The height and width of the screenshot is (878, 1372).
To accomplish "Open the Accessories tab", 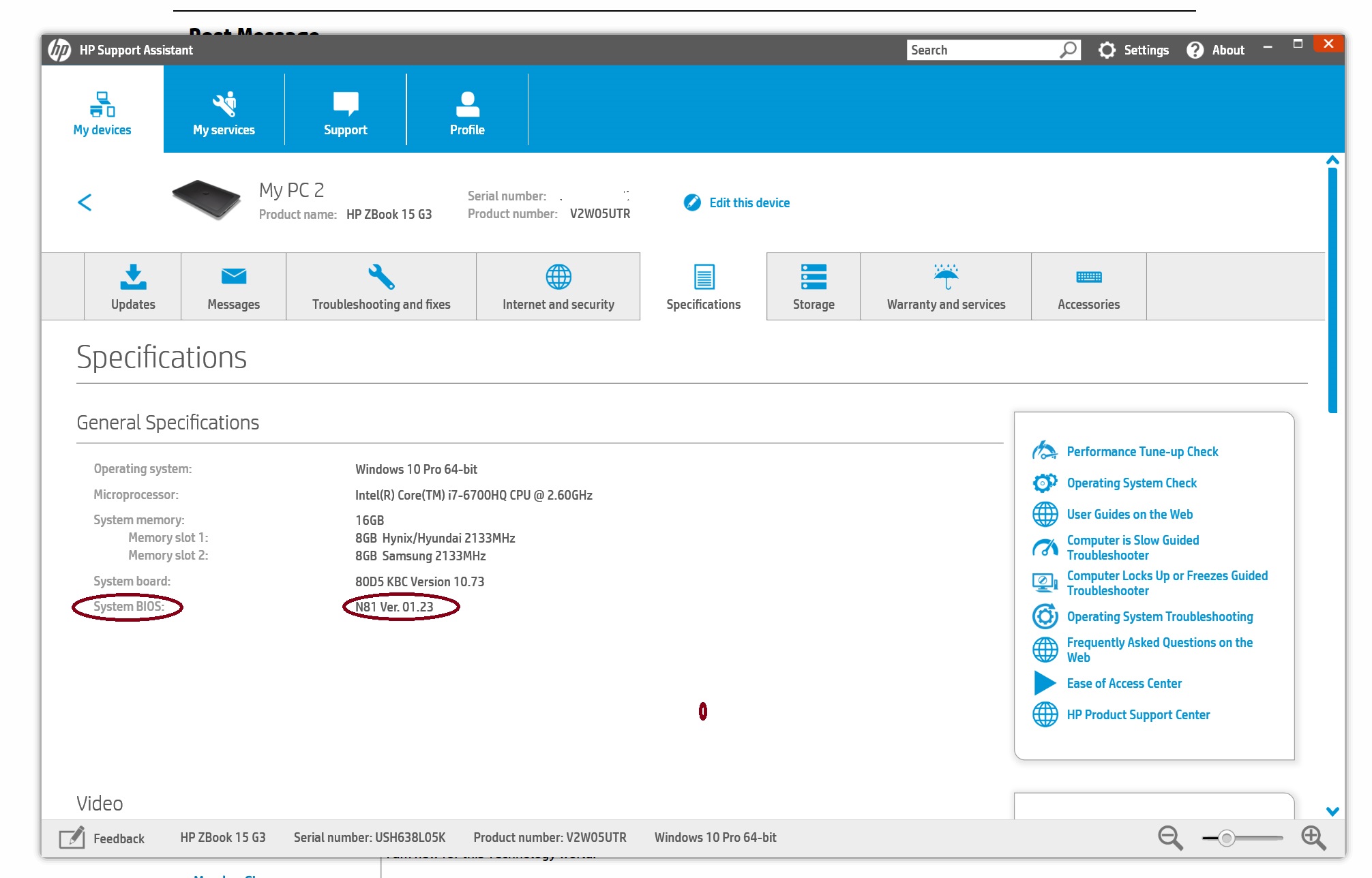I will [1089, 286].
